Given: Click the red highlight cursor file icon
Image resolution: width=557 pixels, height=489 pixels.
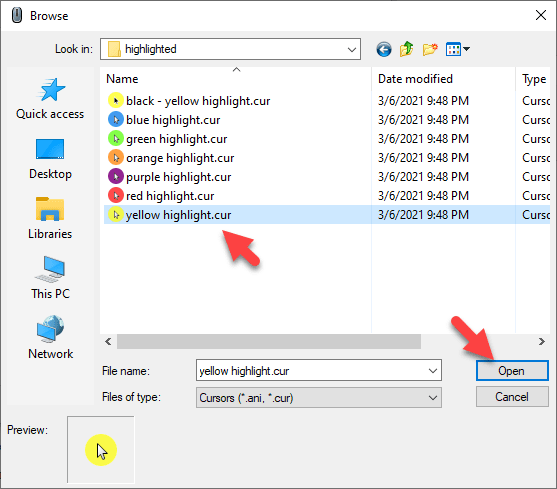Looking at the screenshot, I should pyautogui.click(x=115, y=196).
